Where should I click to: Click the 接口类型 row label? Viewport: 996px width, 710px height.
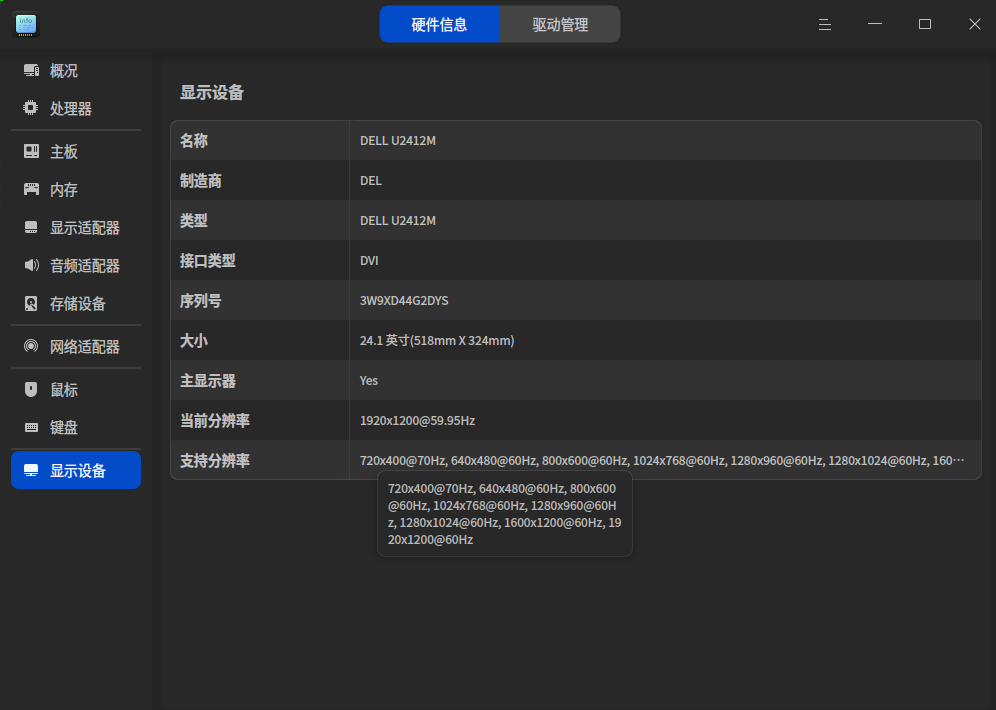click(x=208, y=261)
